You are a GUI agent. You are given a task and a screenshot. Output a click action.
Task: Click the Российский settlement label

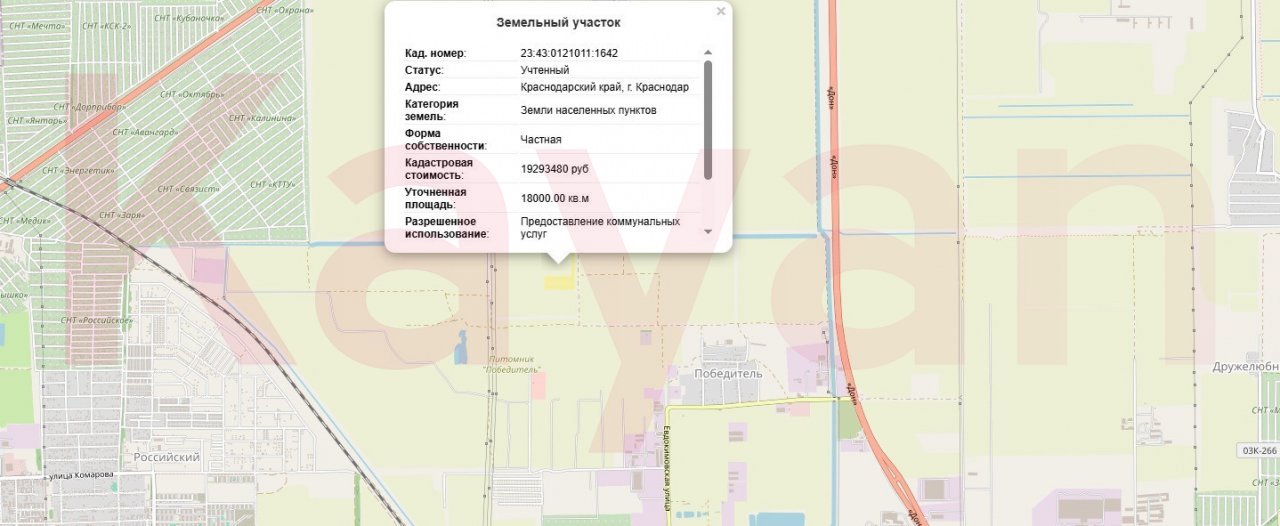(167, 457)
